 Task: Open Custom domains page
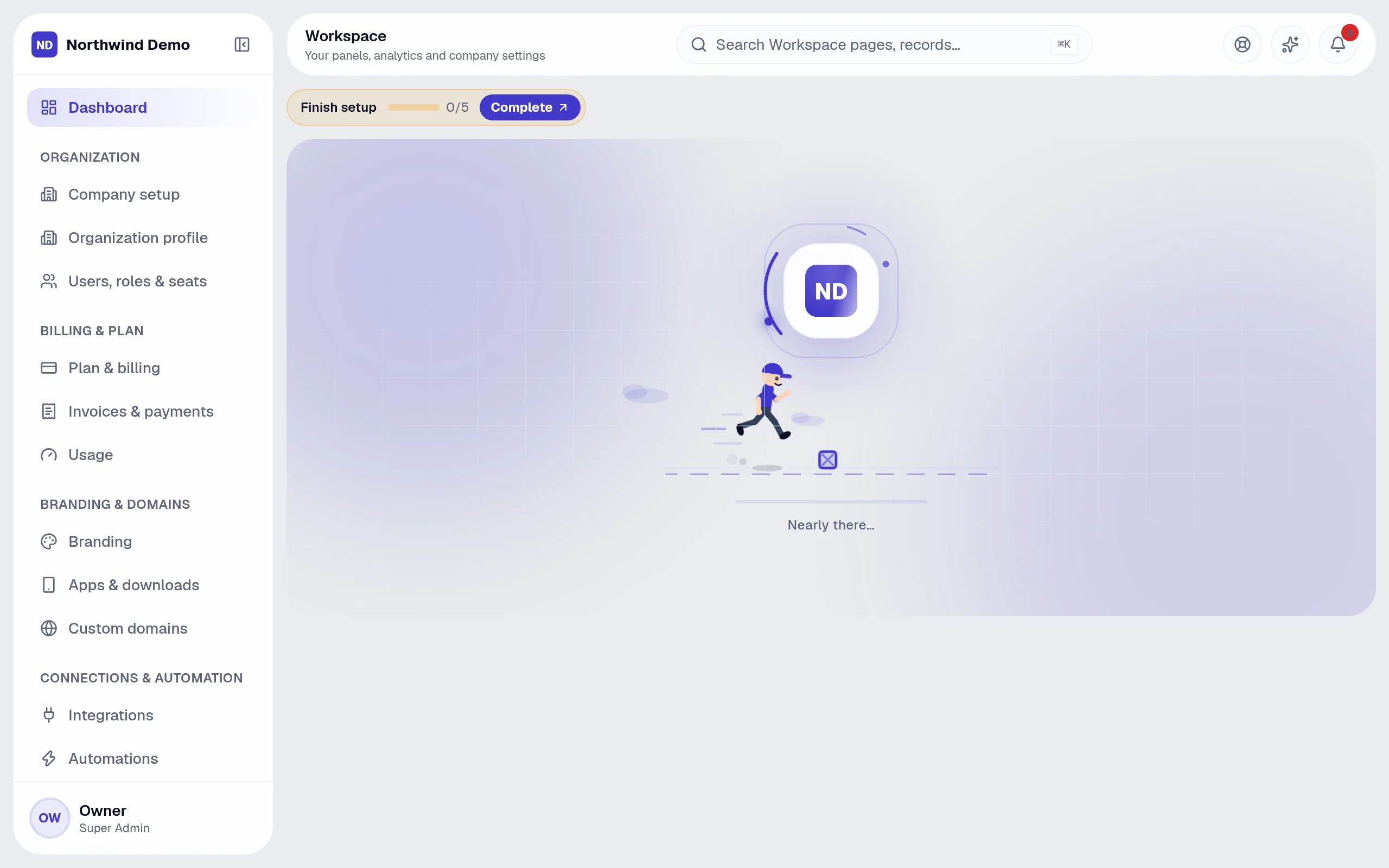pyautogui.click(x=143, y=628)
